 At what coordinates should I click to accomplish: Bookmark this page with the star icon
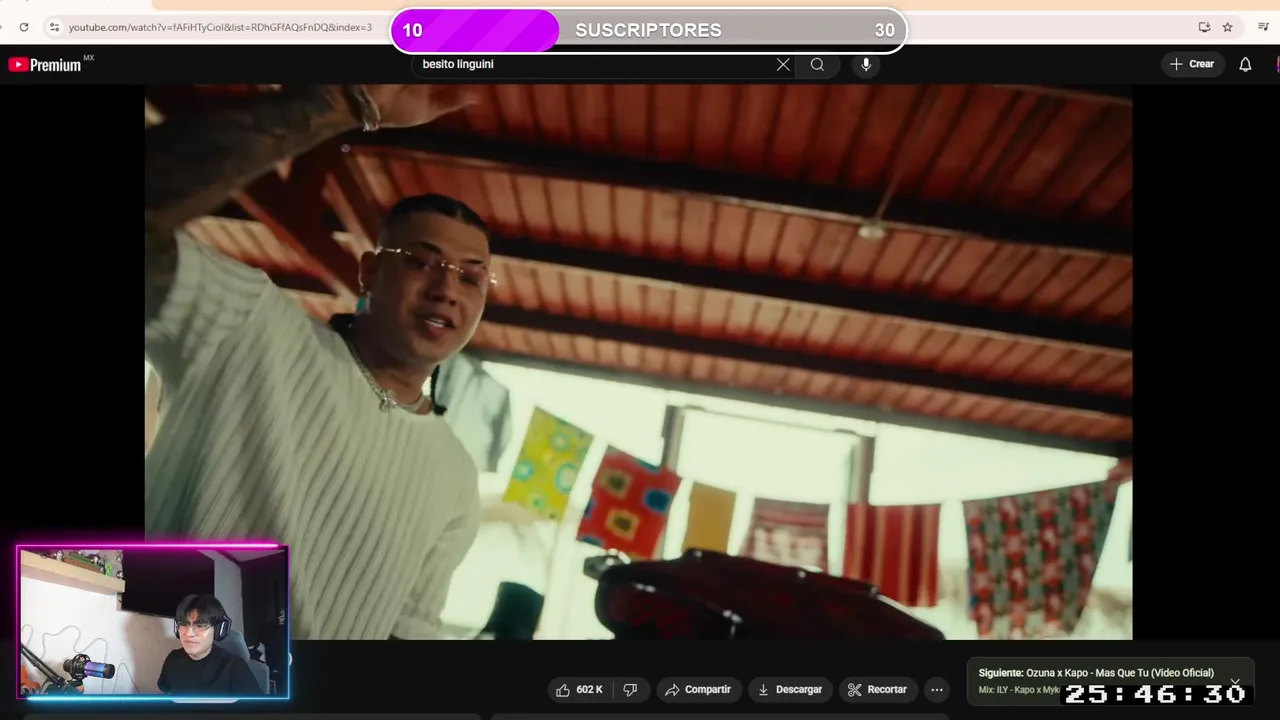[1227, 27]
